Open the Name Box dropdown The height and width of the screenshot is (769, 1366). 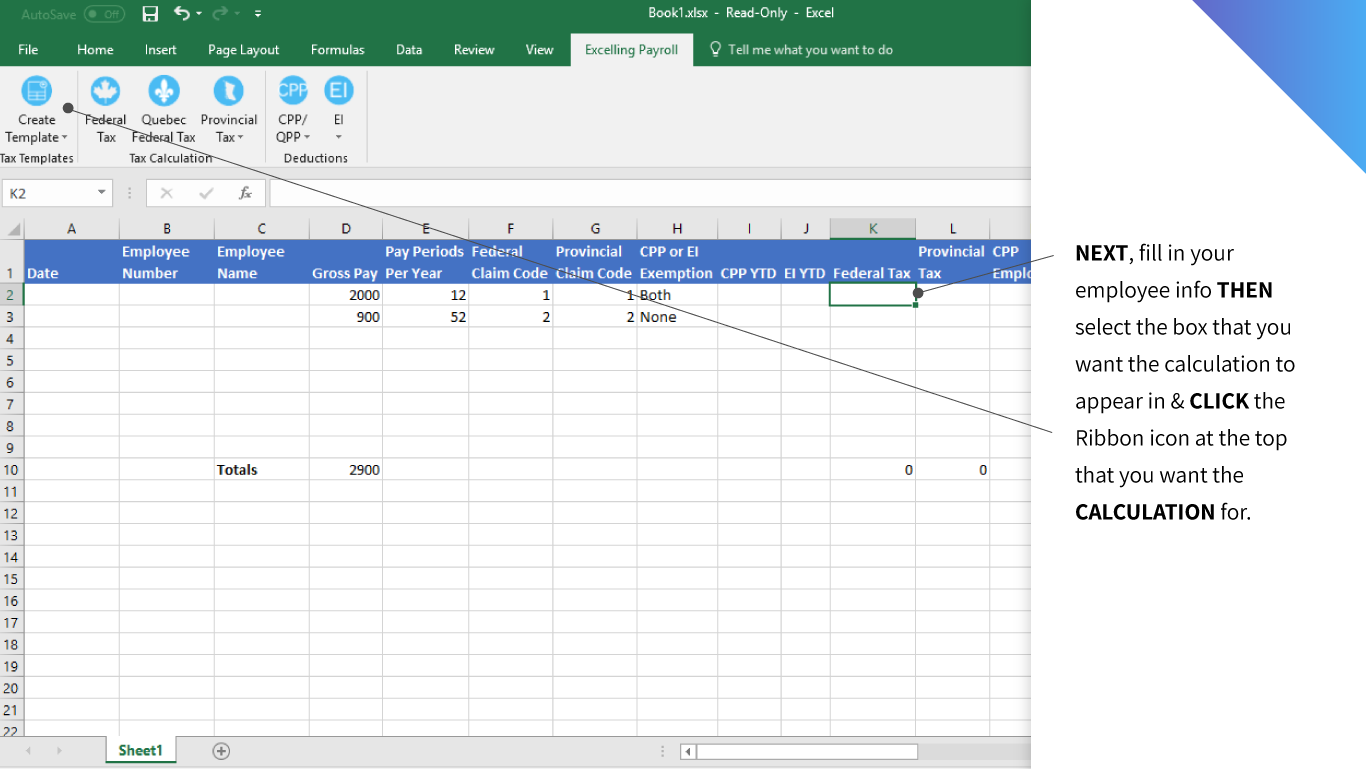[100, 193]
